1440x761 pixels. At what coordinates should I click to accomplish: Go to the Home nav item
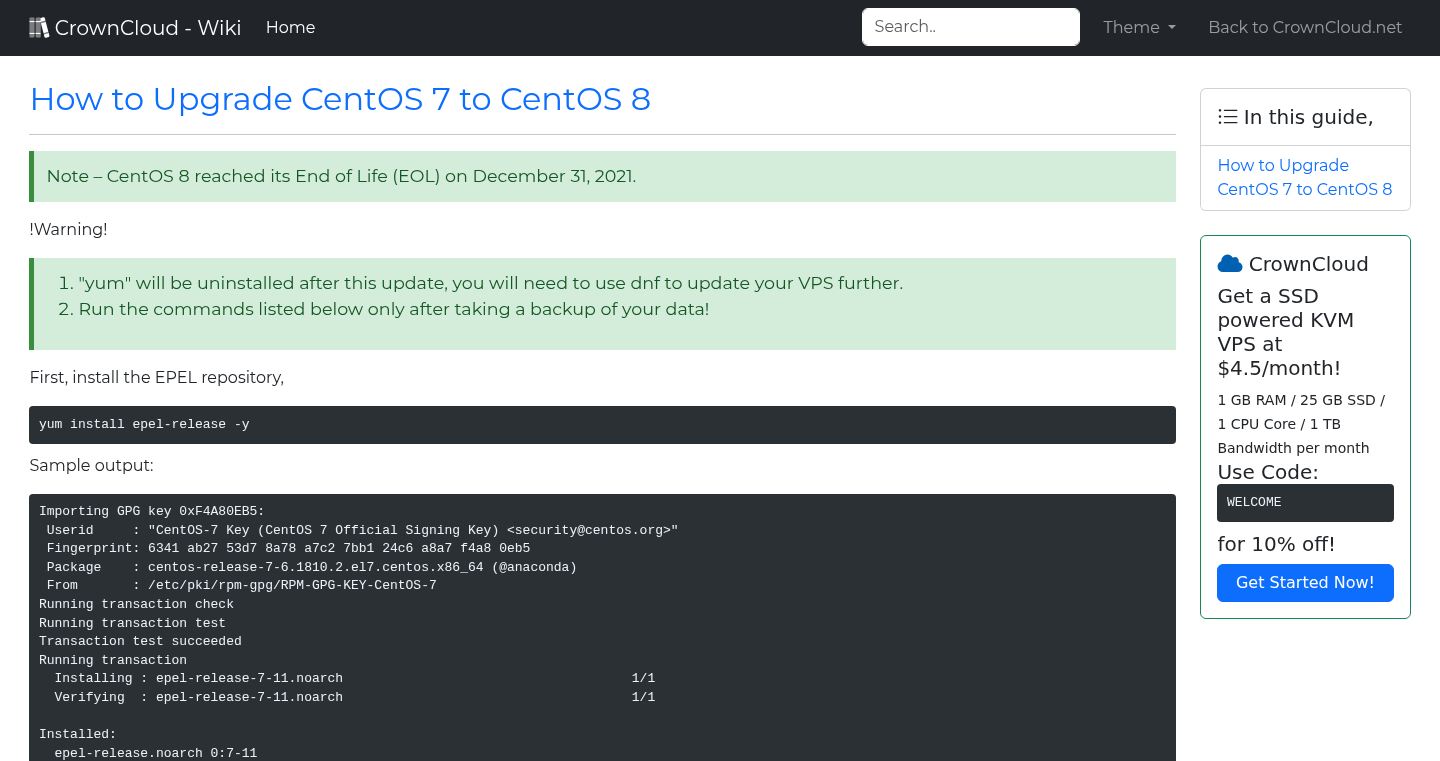pos(290,28)
